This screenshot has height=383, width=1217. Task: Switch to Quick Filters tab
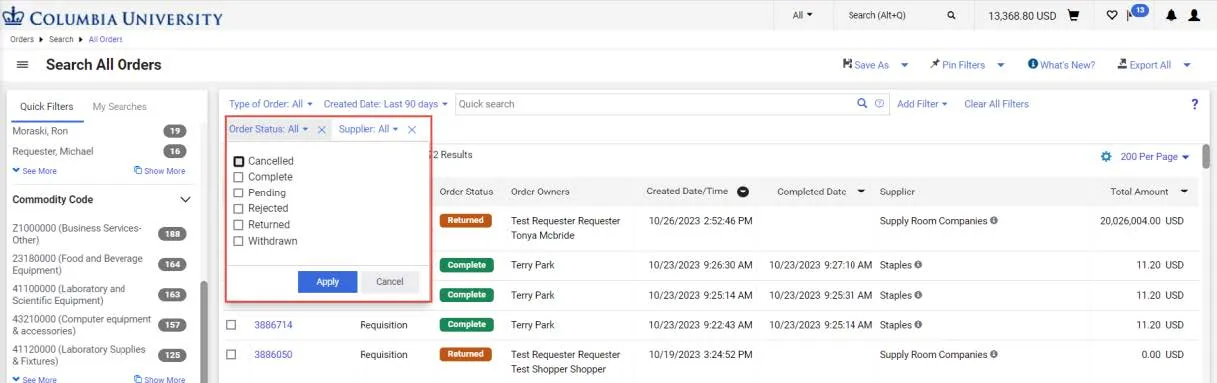pos(46,107)
